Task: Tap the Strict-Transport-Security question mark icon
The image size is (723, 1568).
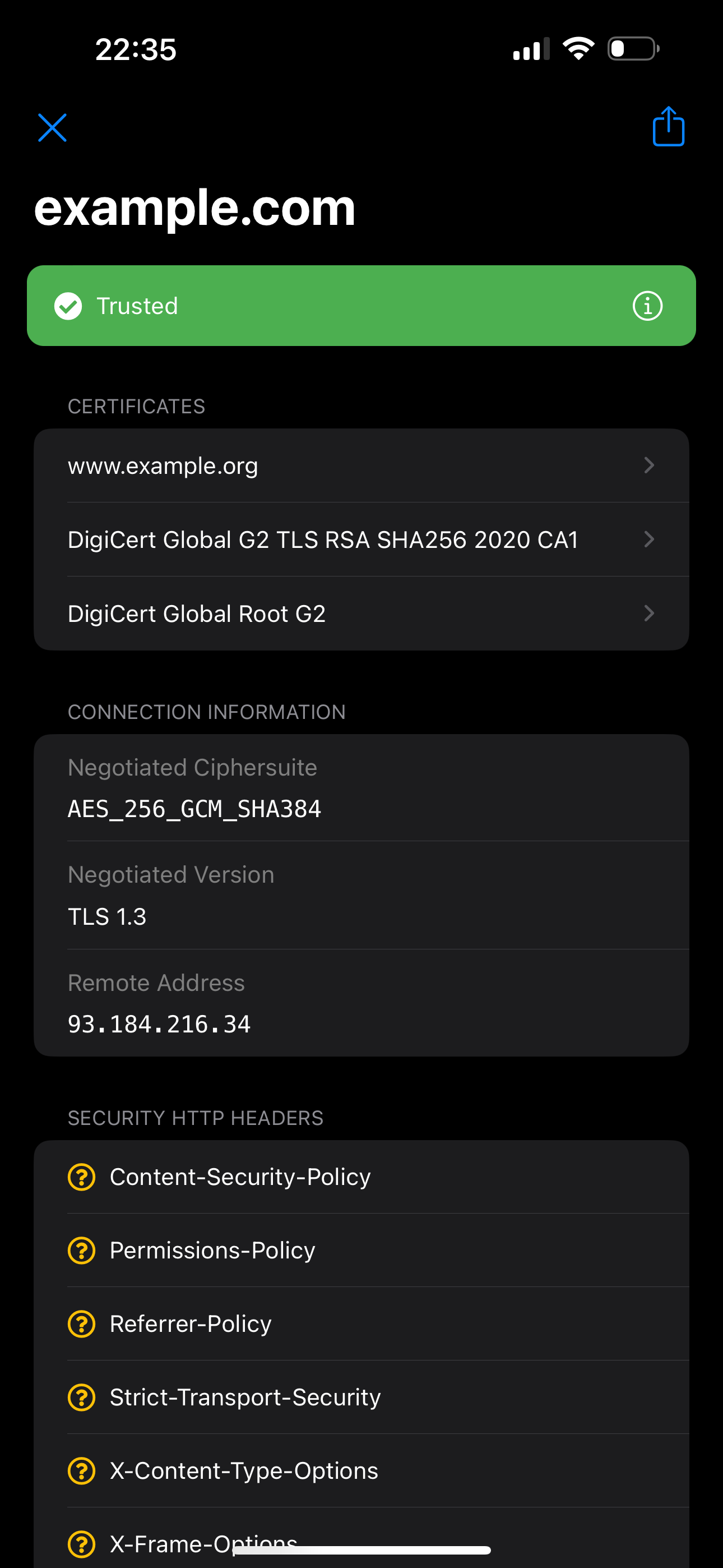Action: 82,1397
